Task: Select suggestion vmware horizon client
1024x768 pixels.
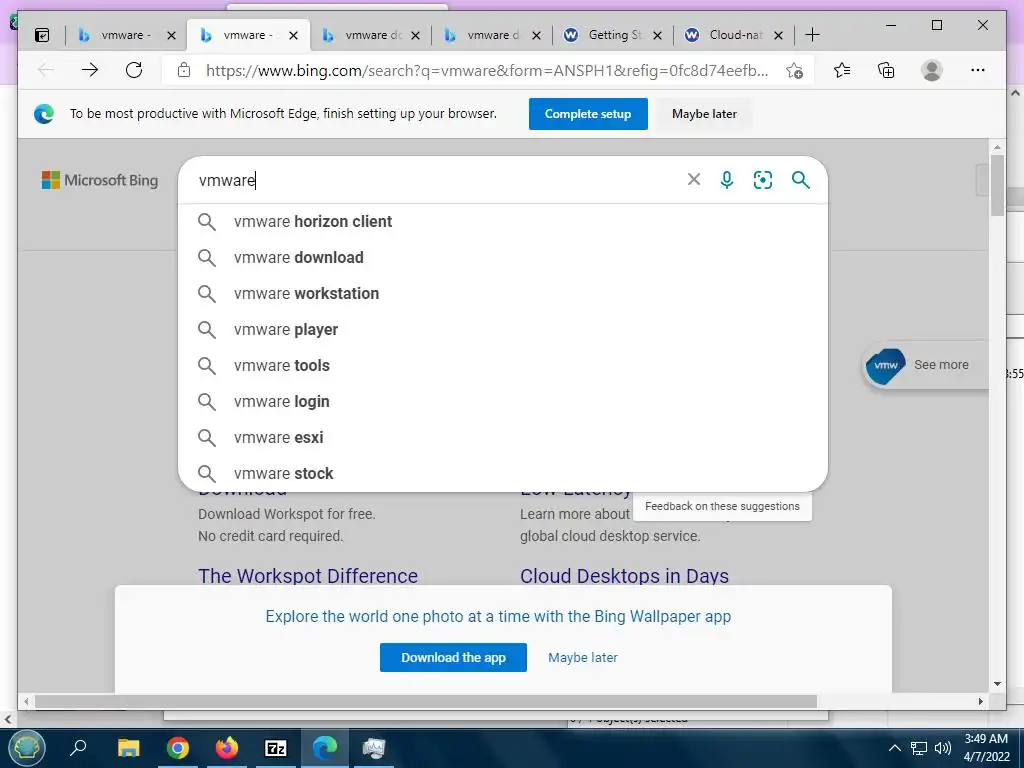Action: (503, 221)
